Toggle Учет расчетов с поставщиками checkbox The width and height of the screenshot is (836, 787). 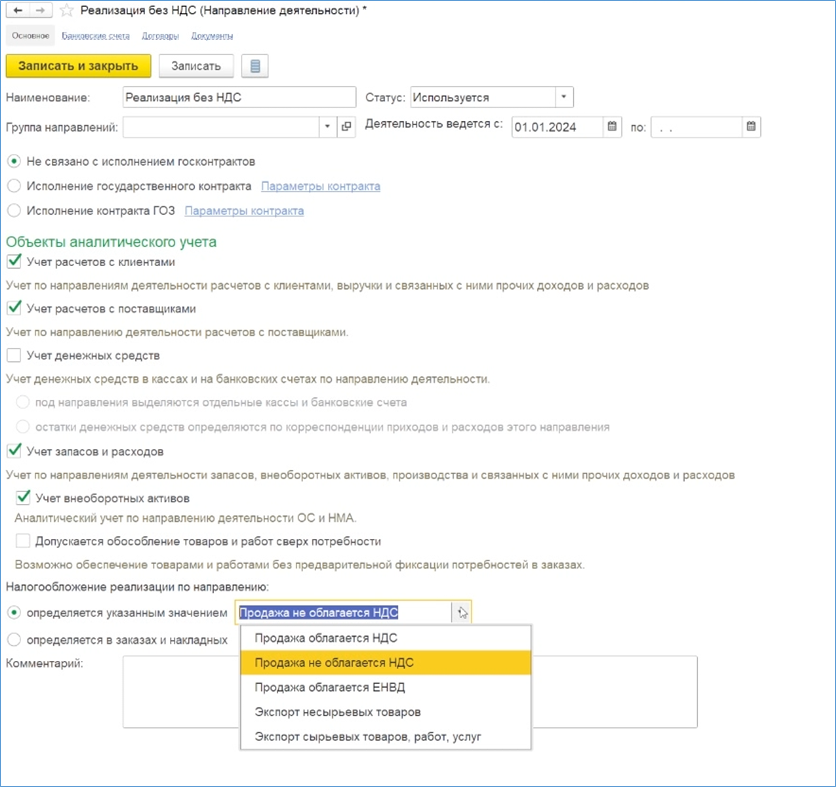14,308
